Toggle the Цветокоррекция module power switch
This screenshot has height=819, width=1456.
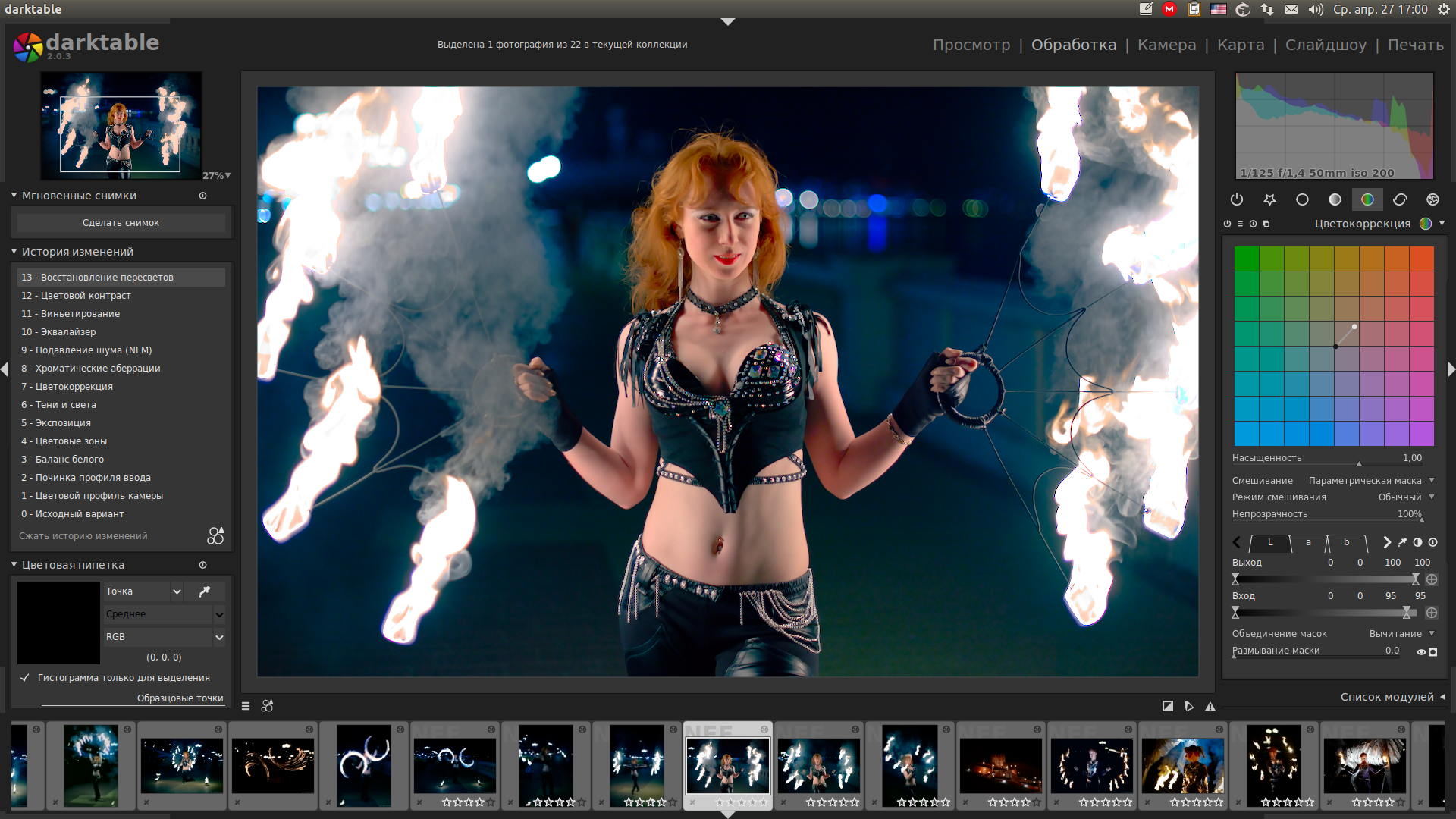[x=1227, y=224]
